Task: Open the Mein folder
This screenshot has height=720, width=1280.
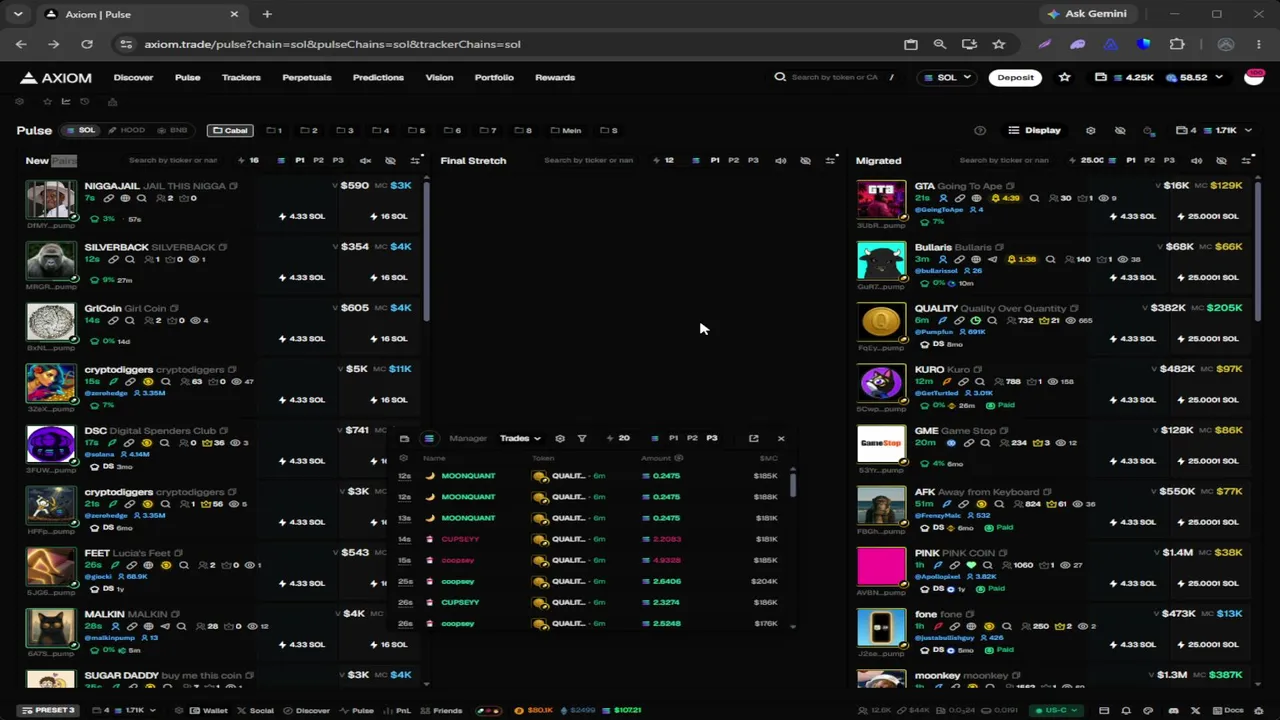Action: pos(566,130)
